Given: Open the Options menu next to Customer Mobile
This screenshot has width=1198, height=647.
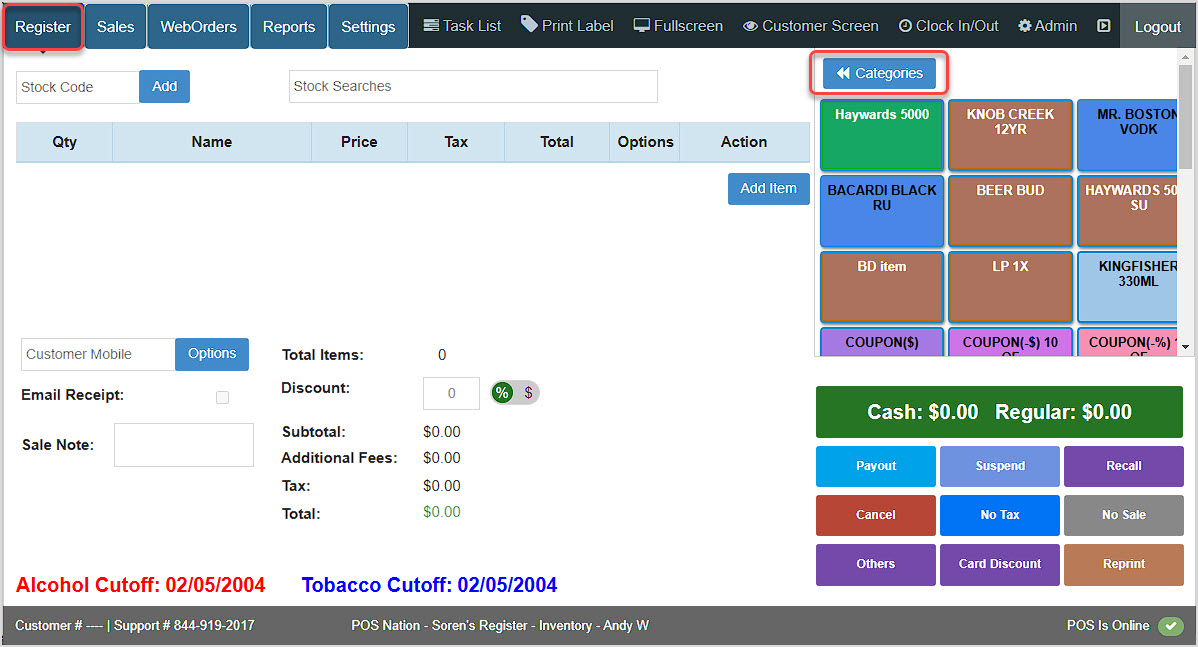Looking at the screenshot, I should tap(211, 354).
